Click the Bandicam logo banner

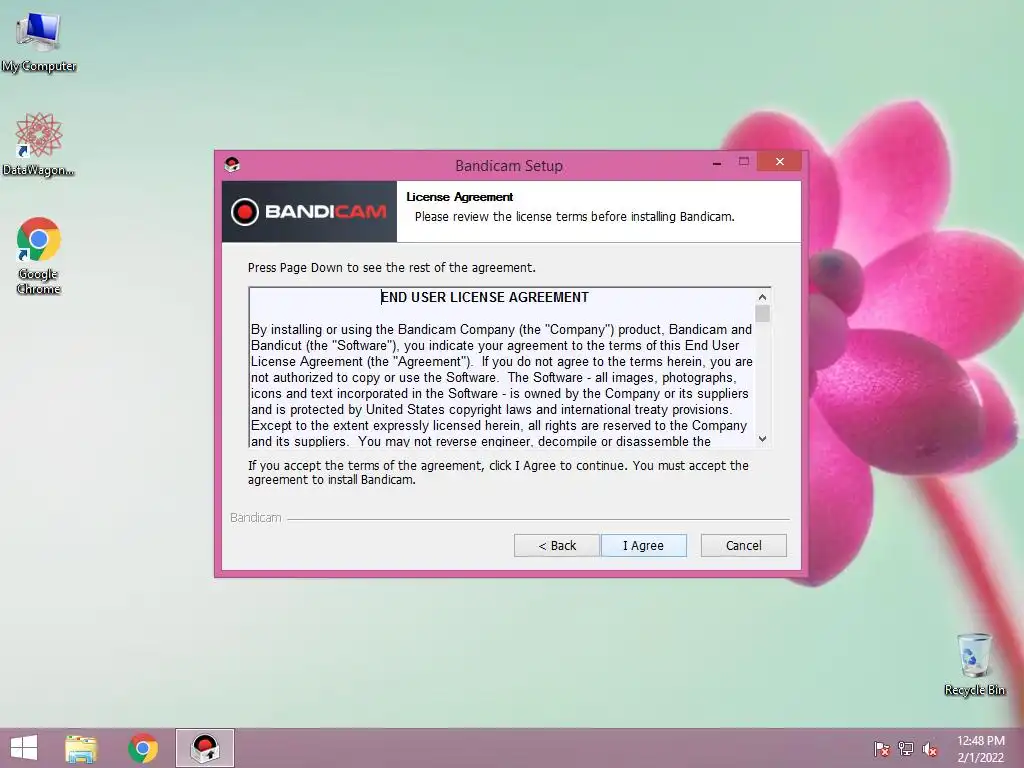pos(310,212)
